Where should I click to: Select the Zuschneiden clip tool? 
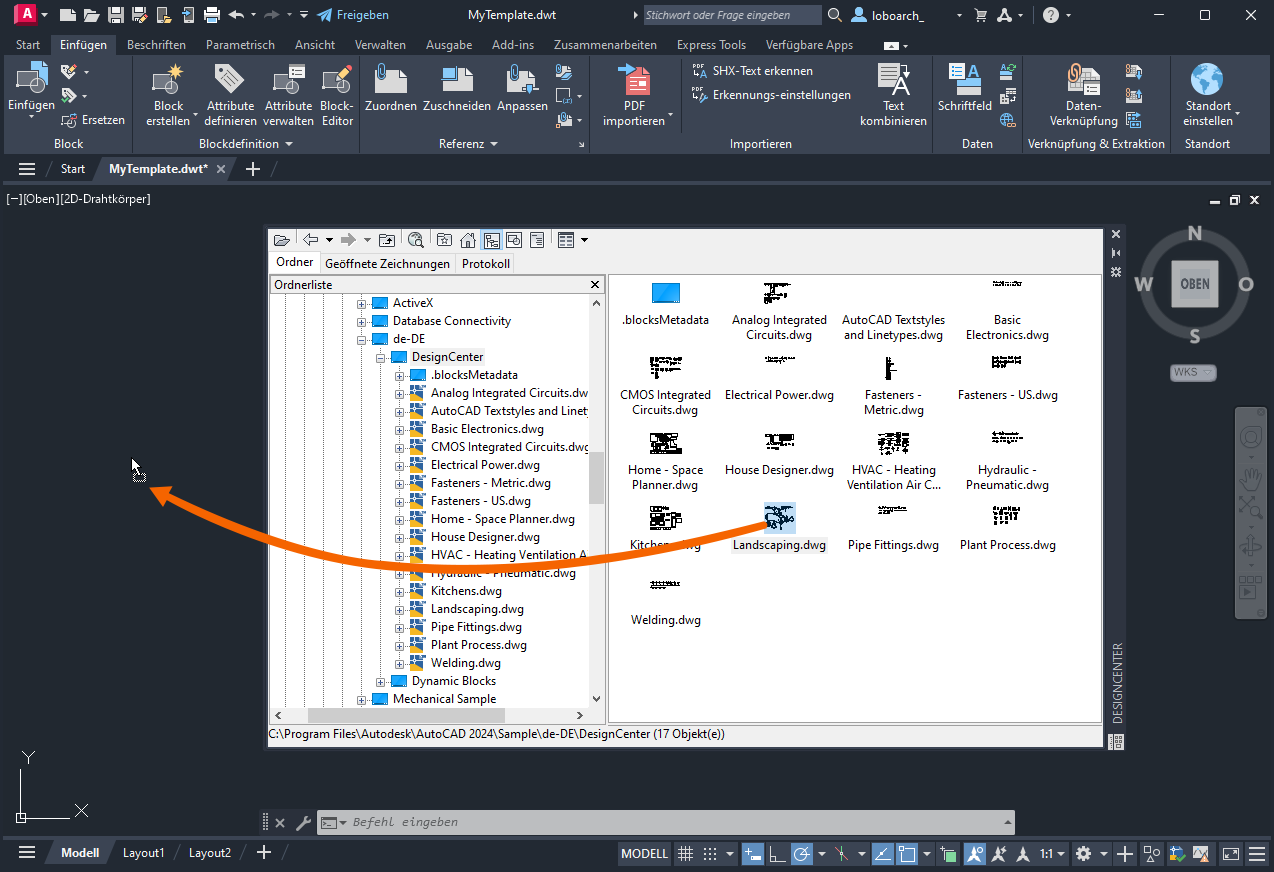456,88
